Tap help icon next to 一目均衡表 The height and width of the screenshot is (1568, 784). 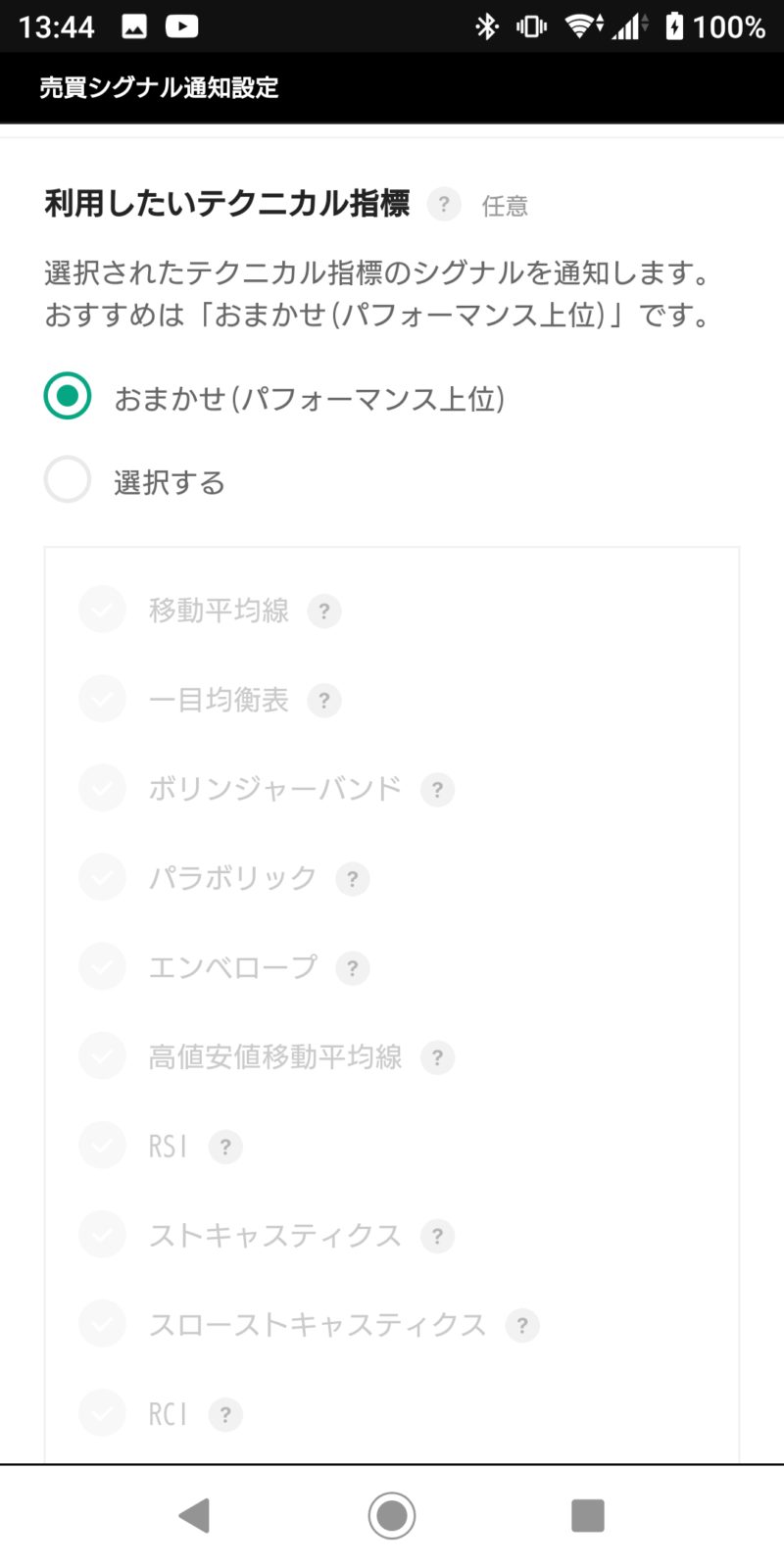(x=324, y=701)
